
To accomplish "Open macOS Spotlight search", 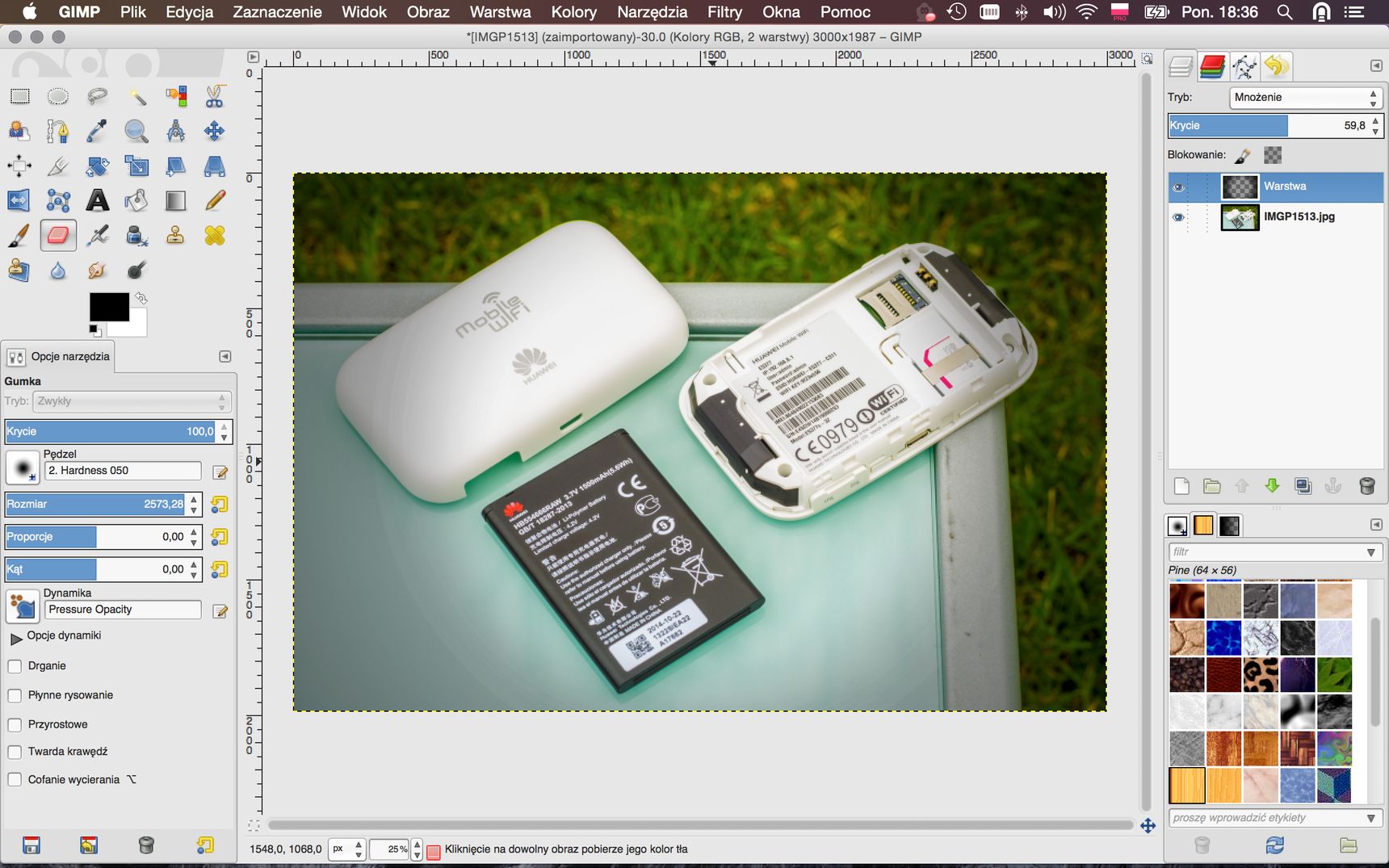I will pos(1285,12).
